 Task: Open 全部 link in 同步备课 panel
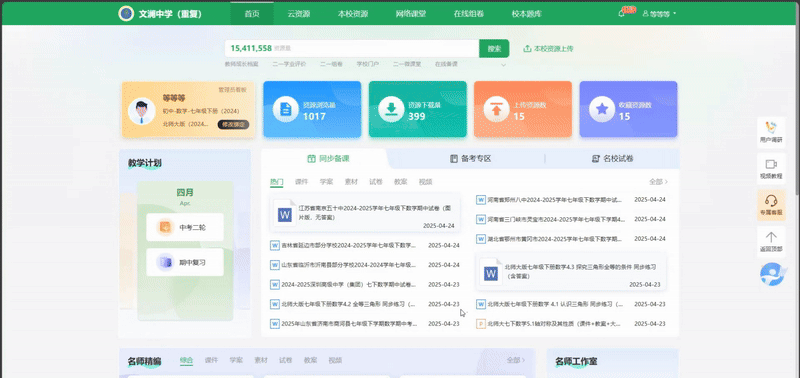click(x=658, y=182)
